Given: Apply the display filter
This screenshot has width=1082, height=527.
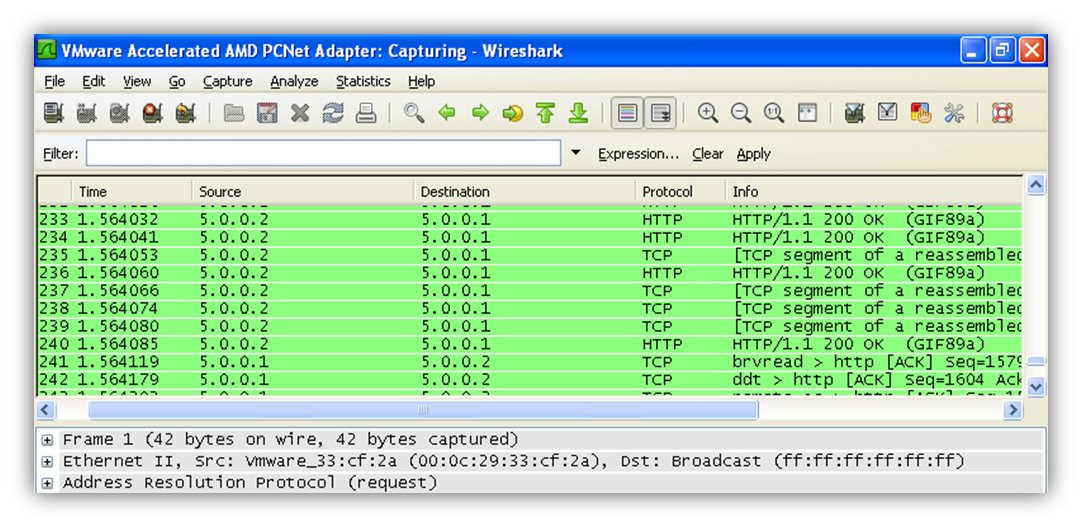Looking at the screenshot, I should coord(754,154).
